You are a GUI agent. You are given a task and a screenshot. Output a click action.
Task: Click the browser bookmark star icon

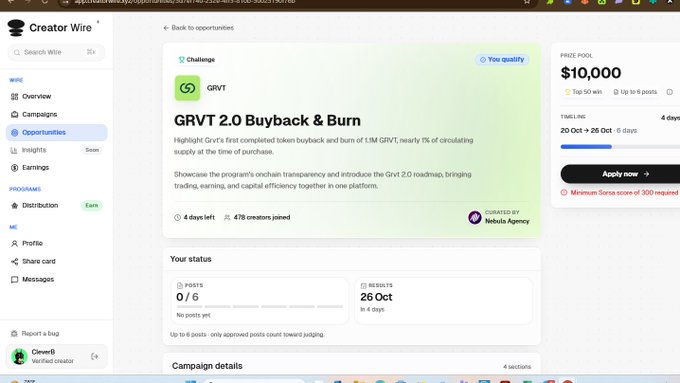tap(526, 2)
